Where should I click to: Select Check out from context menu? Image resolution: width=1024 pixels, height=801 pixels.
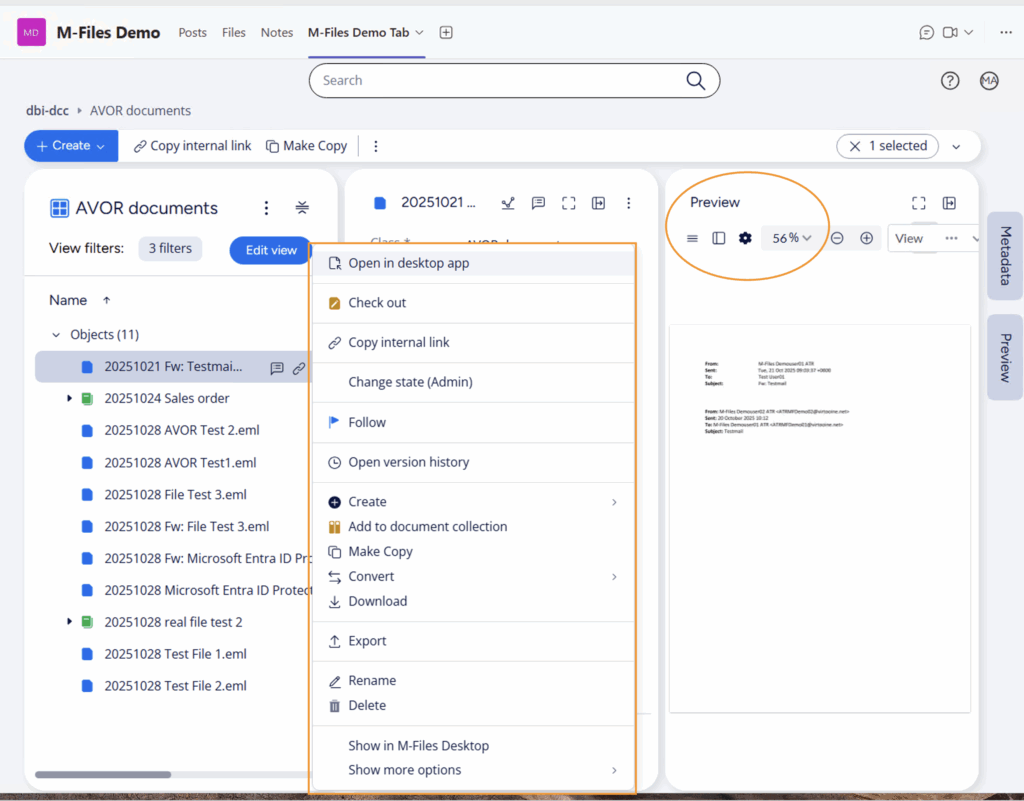point(377,303)
